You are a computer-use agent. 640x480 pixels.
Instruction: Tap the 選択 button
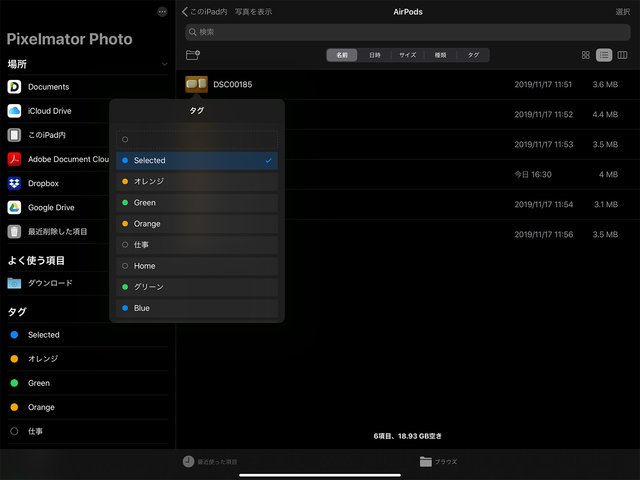point(622,12)
